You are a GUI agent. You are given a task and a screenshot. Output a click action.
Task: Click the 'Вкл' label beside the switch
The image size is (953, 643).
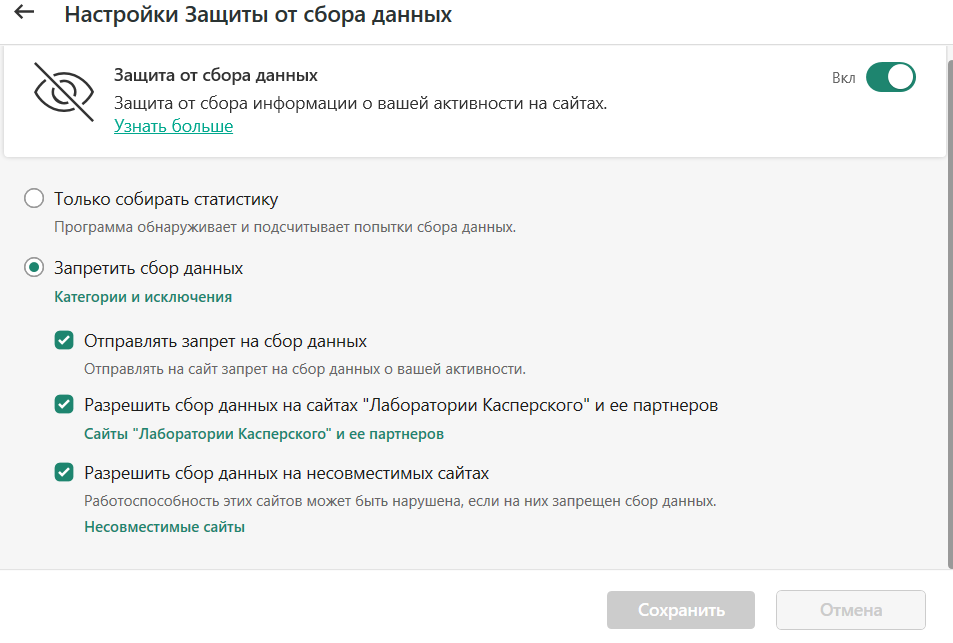[x=843, y=78]
